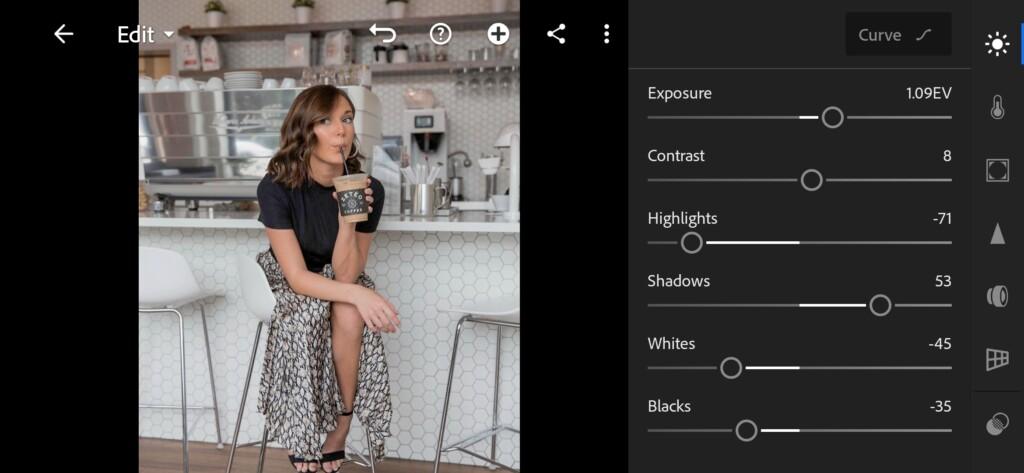Open the Effects vignette icon
The height and width of the screenshot is (473, 1024).
997,170
